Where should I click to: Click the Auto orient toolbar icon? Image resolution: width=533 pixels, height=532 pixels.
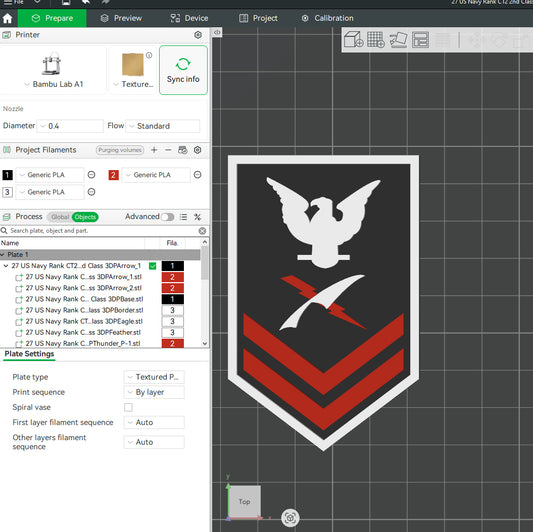pos(398,39)
